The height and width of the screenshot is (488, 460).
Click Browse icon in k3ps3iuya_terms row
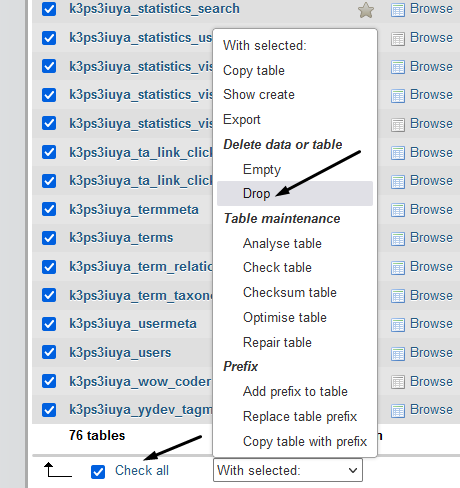point(398,239)
